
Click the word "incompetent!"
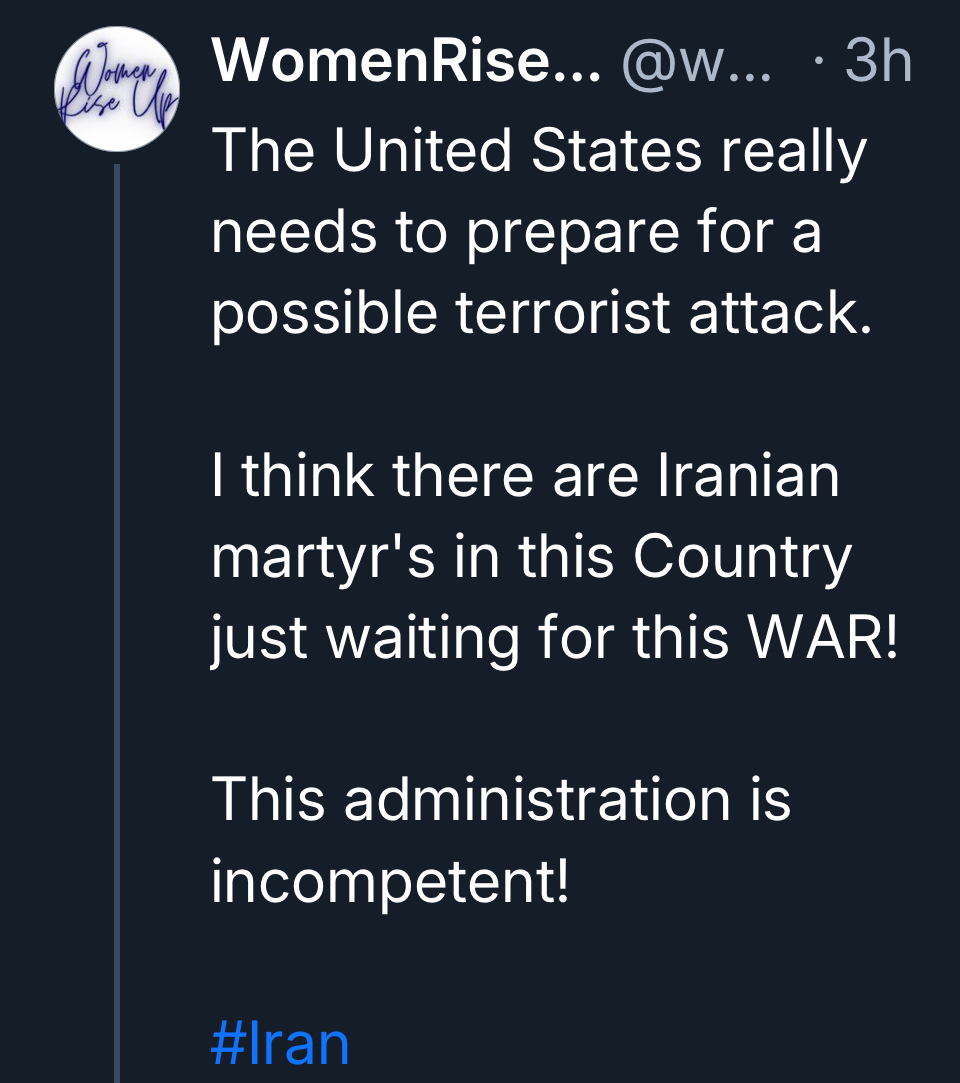[391, 881]
